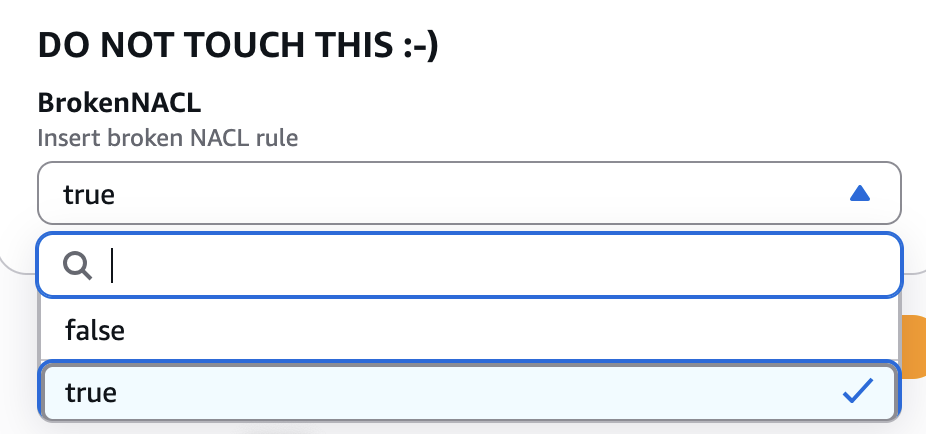Screen dimensions: 926x434
Task: Click the search icon inside filter box
Action: click(x=77, y=266)
